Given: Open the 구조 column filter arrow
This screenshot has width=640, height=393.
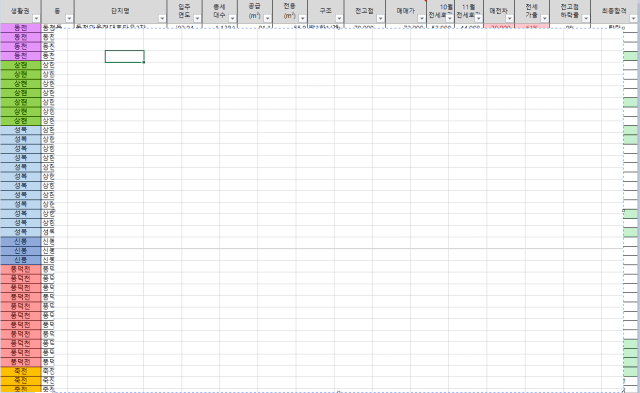Looking at the screenshot, I should [x=339, y=18].
